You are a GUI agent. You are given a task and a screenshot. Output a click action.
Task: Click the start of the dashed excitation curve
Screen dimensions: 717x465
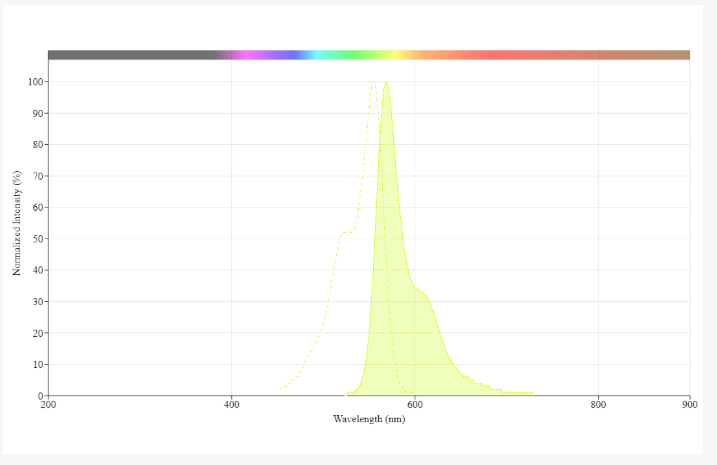point(281,388)
